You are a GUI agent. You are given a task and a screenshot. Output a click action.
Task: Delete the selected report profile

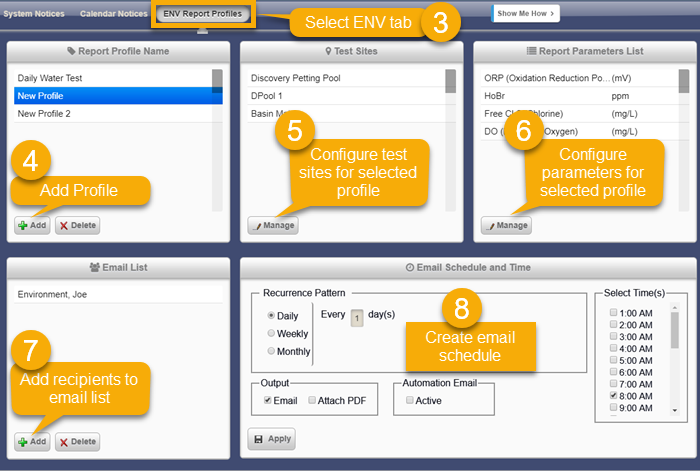pos(78,225)
